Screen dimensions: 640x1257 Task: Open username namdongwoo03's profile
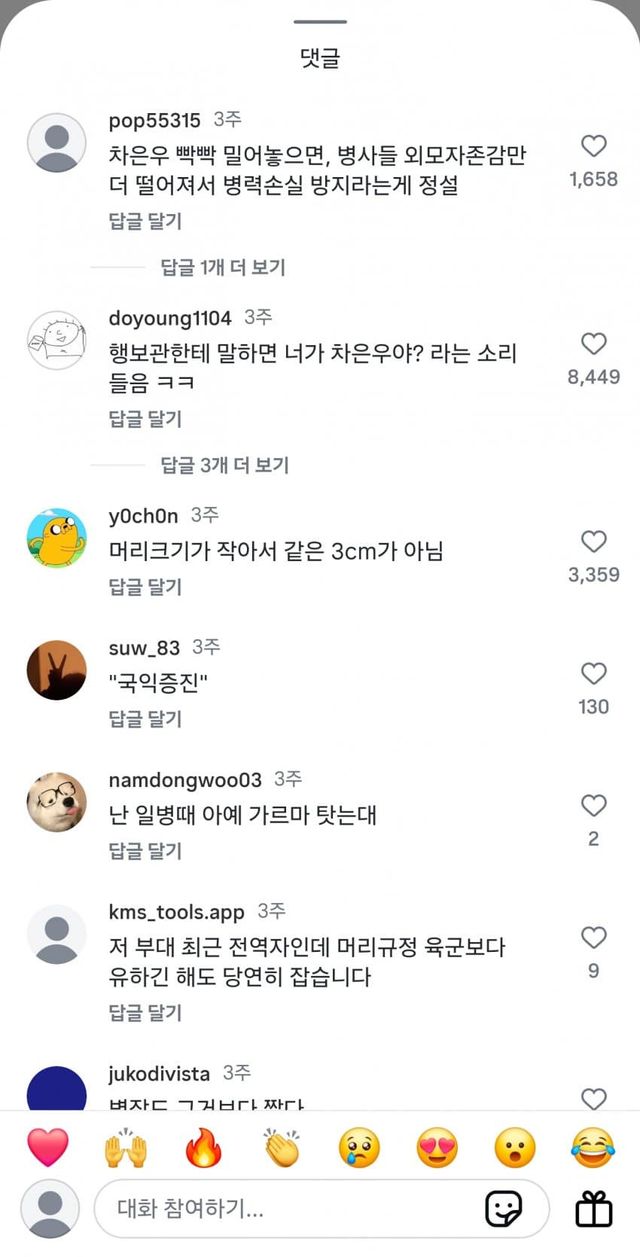click(x=185, y=779)
